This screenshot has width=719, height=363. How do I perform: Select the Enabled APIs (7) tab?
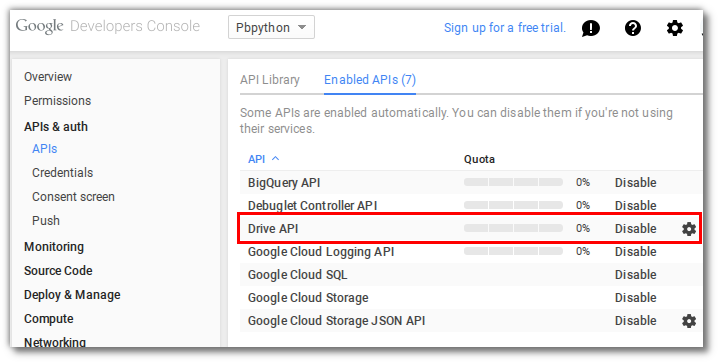pyautogui.click(x=370, y=80)
